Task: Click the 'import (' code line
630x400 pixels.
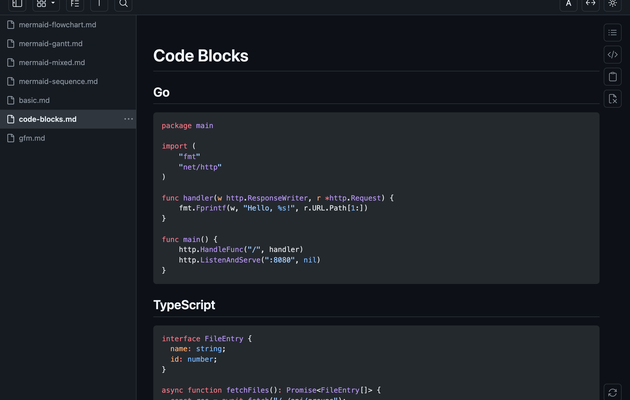Action: tap(178, 146)
